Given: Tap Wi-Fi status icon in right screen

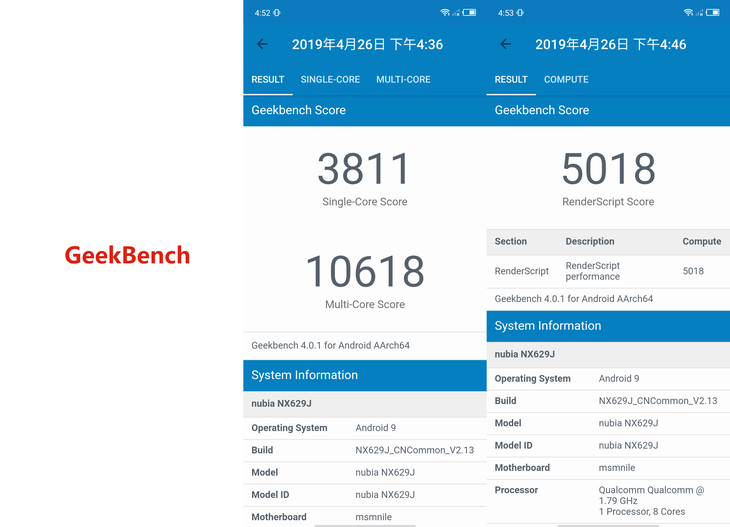Looking at the screenshot, I should pyautogui.click(x=689, y=13).
